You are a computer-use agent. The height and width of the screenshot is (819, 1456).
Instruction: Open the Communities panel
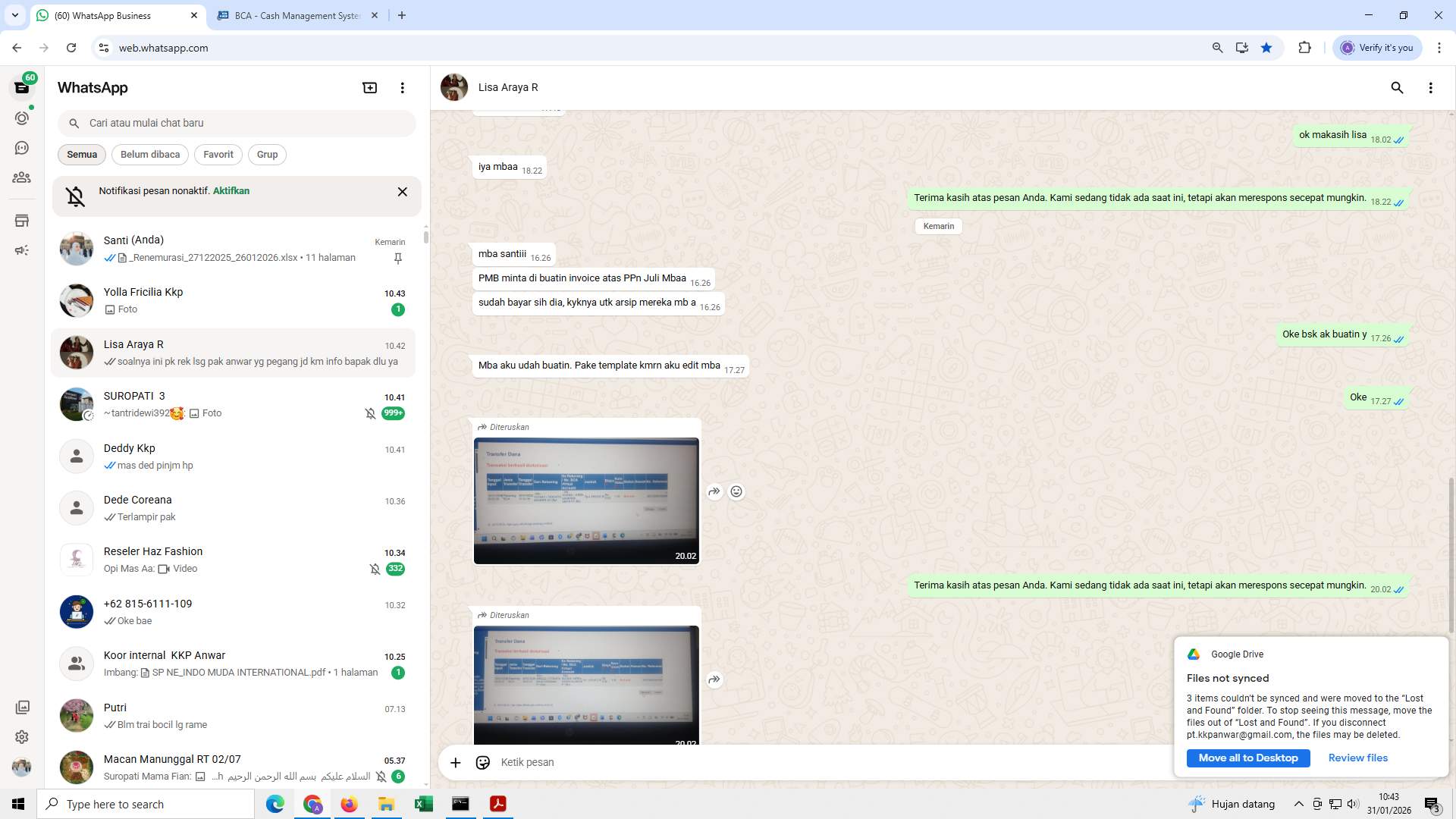22,177
